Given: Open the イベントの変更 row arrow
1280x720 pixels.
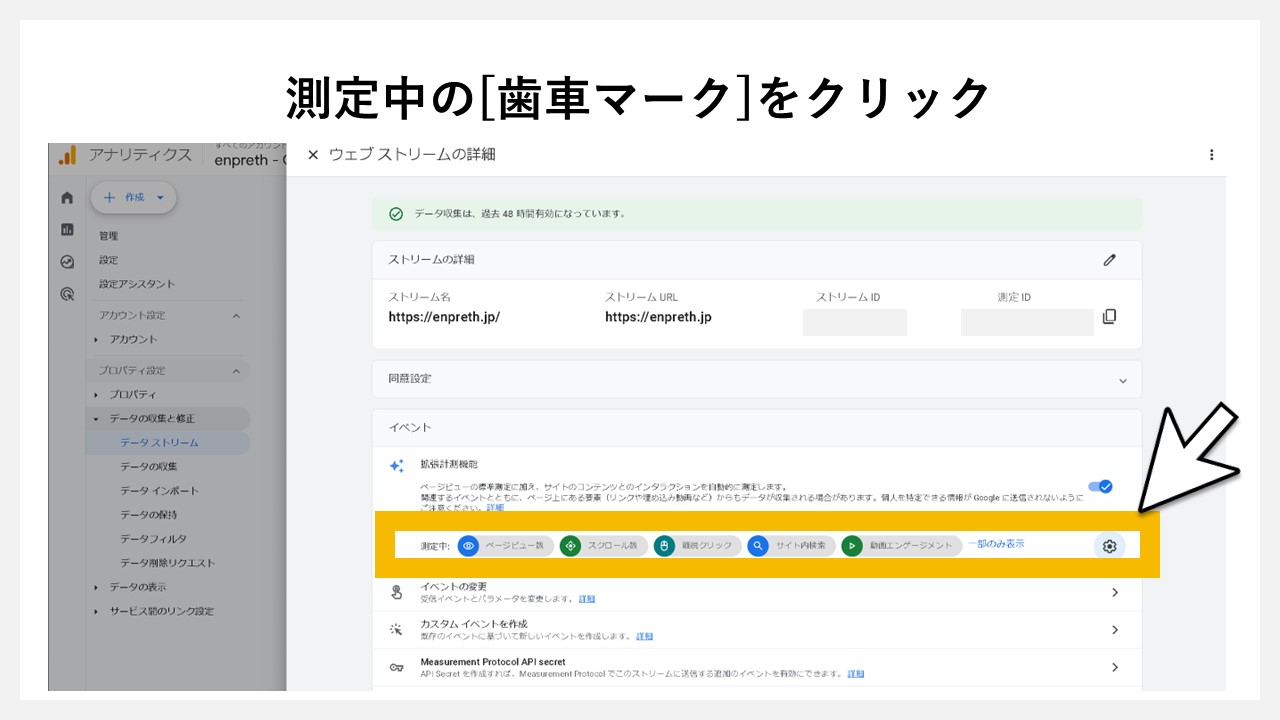Looking at the screenshot, I should (1114, 592).
